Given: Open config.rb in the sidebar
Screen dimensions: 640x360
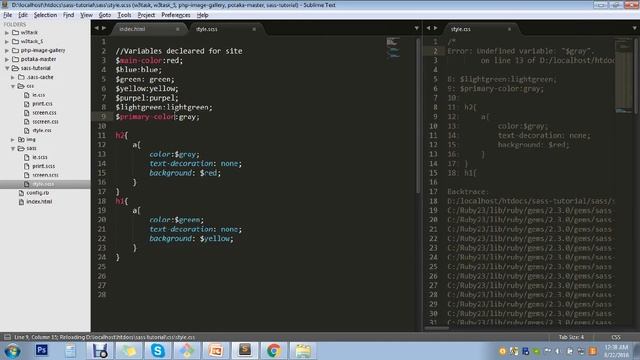Looking at the screenshot, I should tap(38, 193).
